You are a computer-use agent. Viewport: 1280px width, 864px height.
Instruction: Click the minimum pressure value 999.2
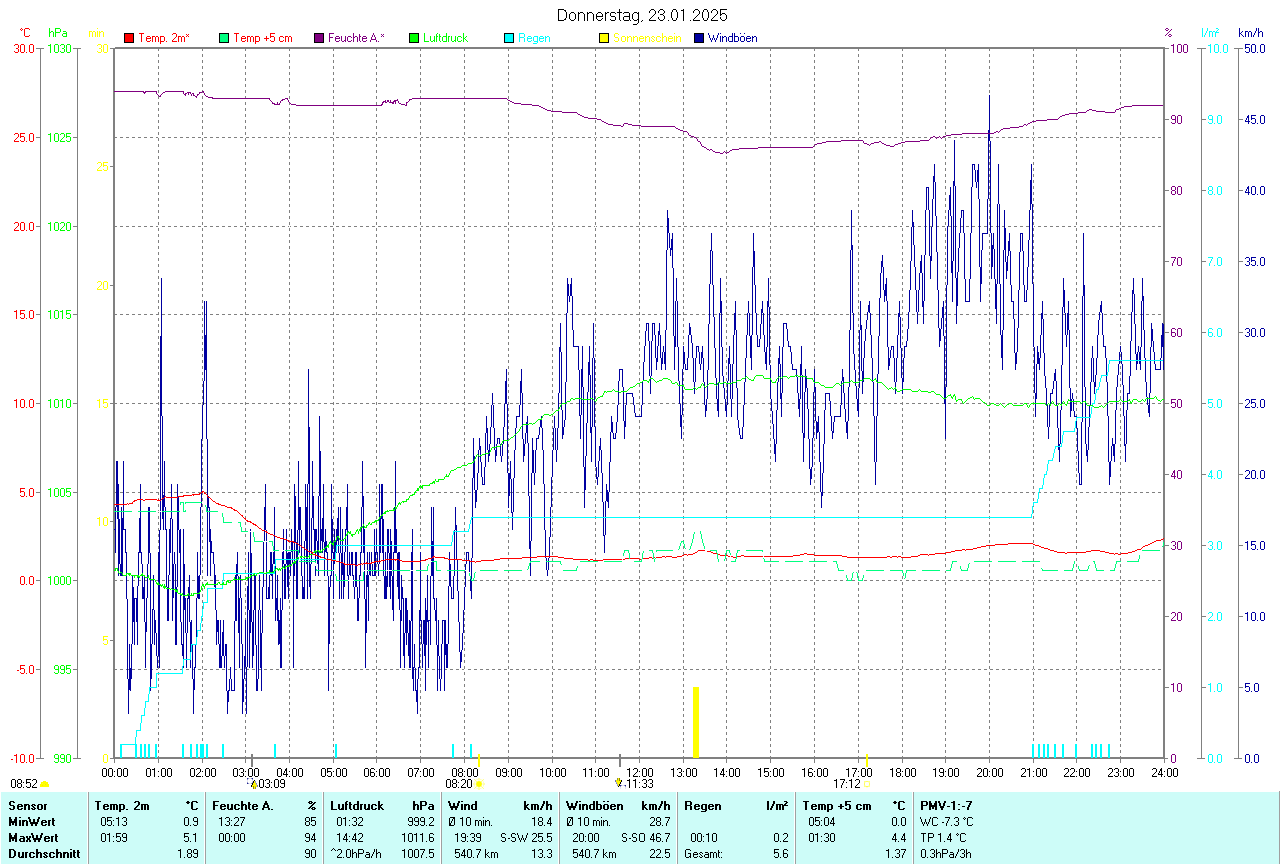[x=420, y=821]
